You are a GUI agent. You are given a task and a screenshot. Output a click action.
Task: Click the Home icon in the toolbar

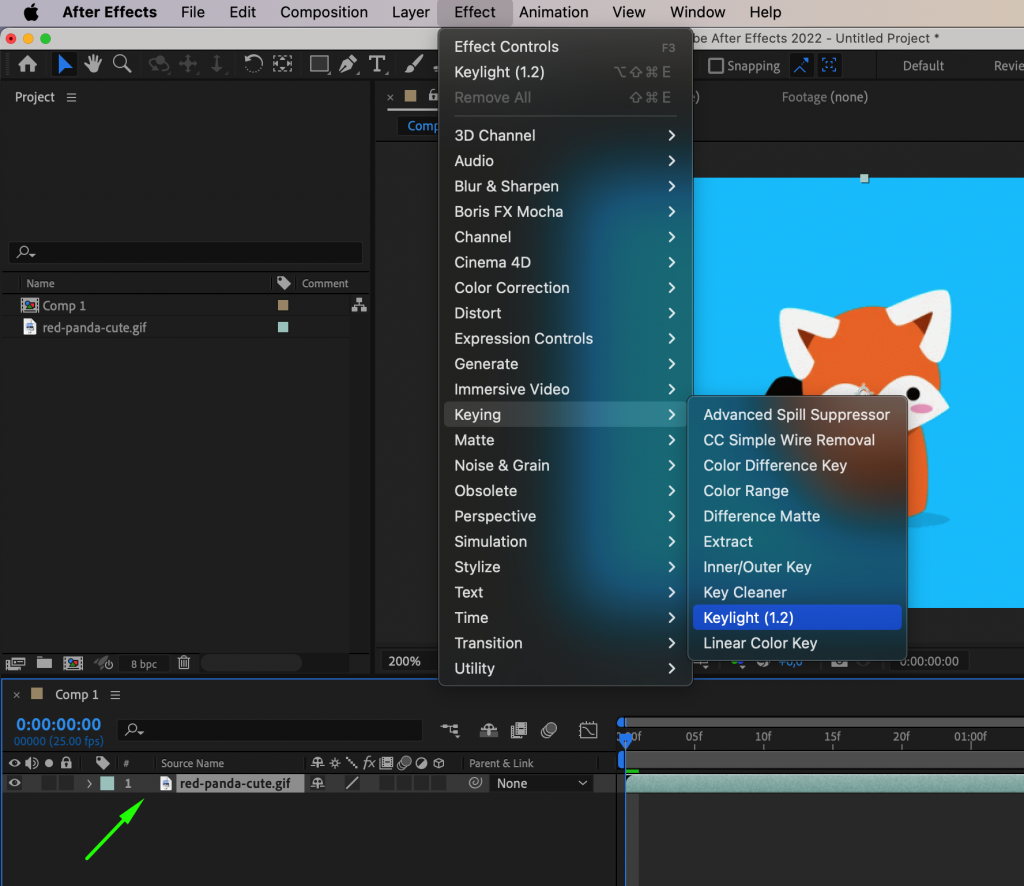point(27,64)
